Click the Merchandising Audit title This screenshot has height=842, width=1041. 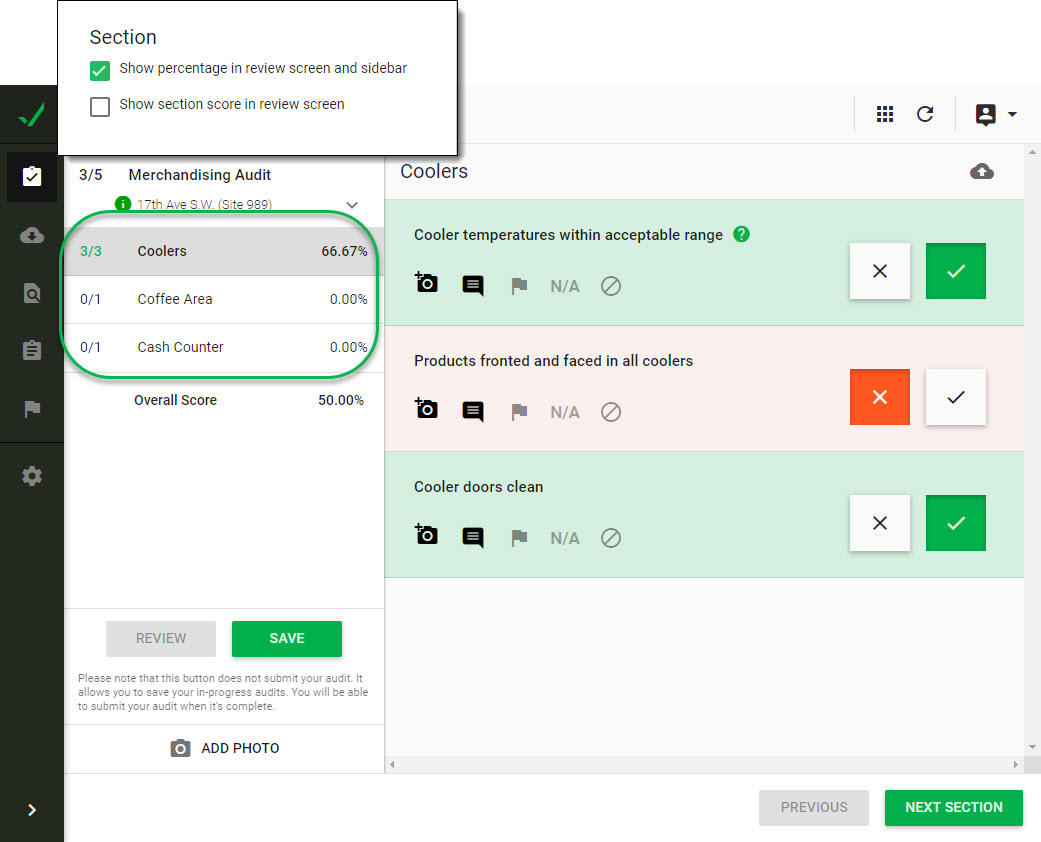(199, 175)
